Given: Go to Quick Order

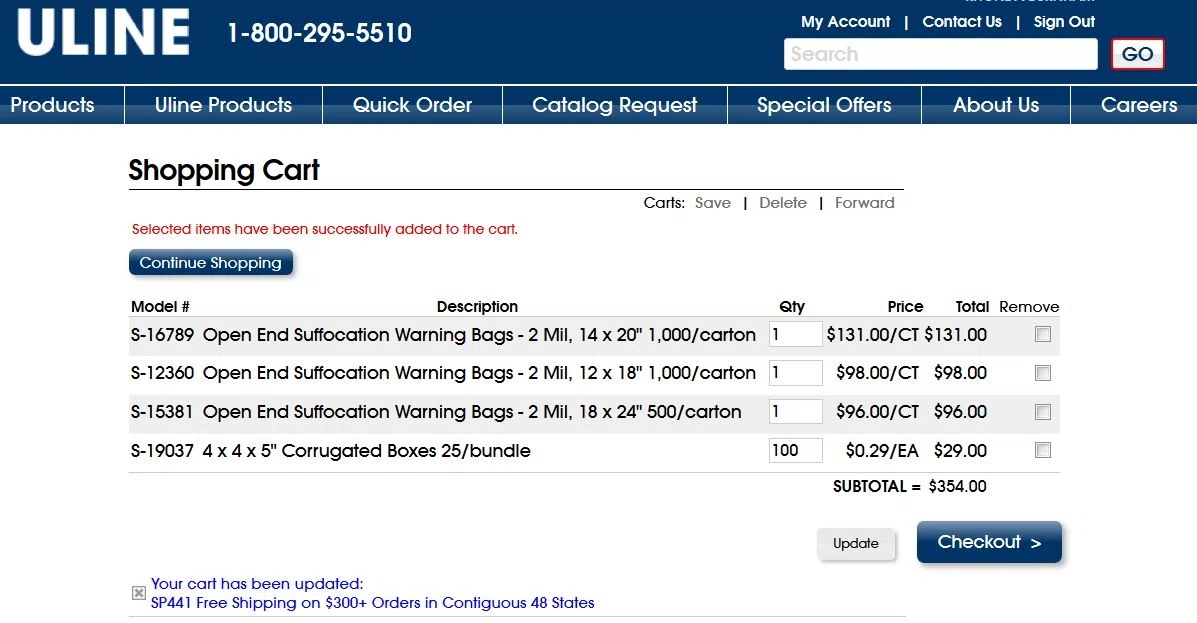Looking at the screenshot, I should [412, 105].
